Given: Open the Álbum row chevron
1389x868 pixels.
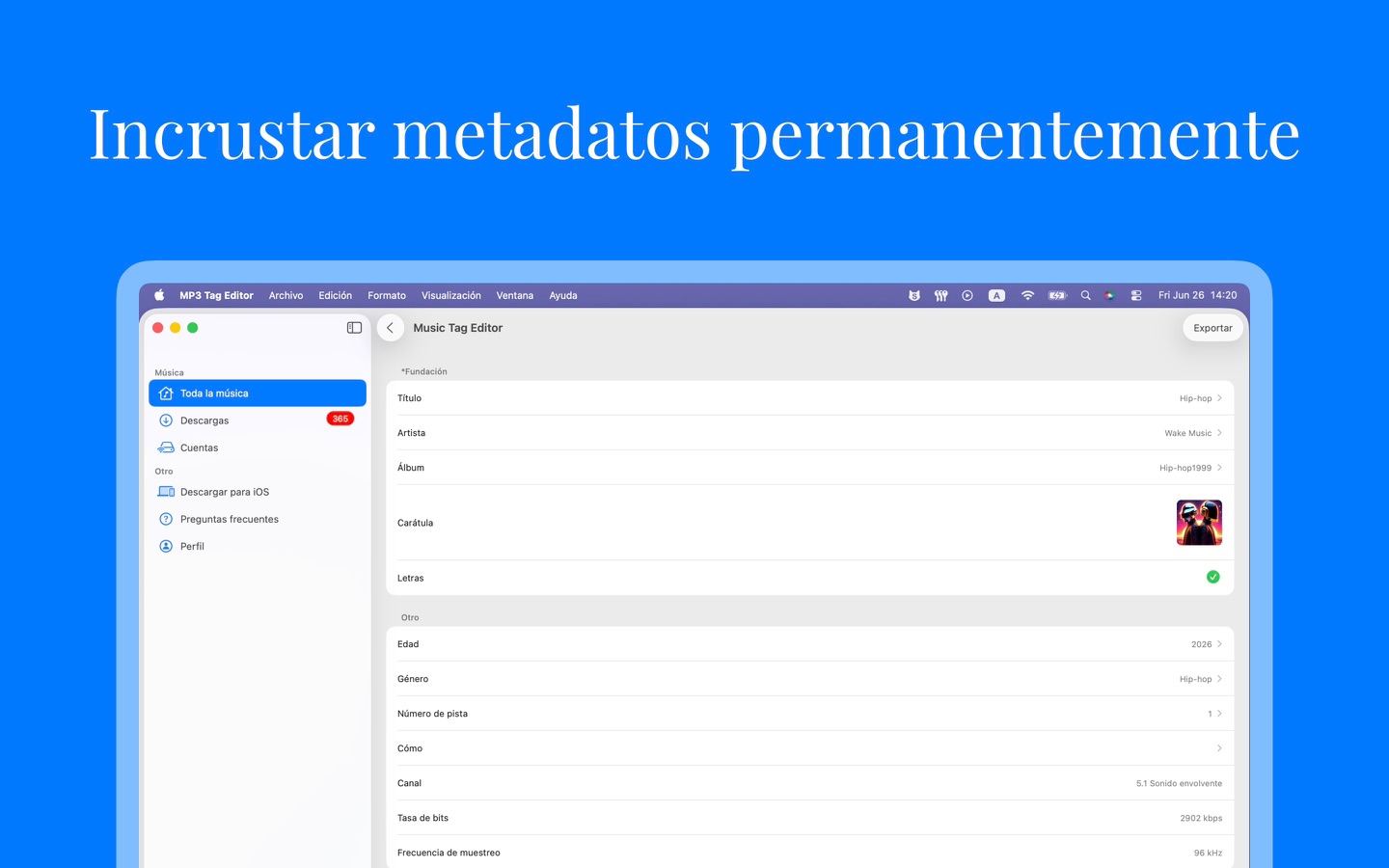Looking at the screenshot, I should pyautogui.click(x=1219, y=468).
